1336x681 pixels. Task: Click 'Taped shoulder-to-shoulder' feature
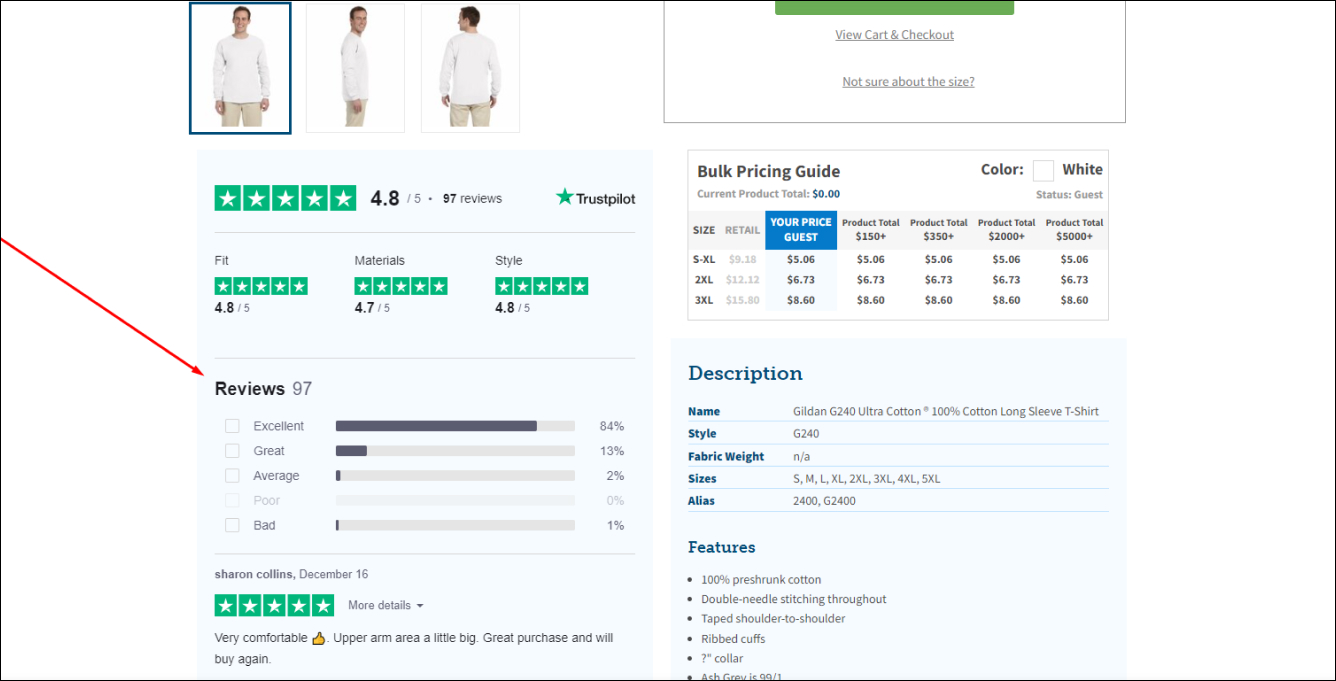click(773, 619)
